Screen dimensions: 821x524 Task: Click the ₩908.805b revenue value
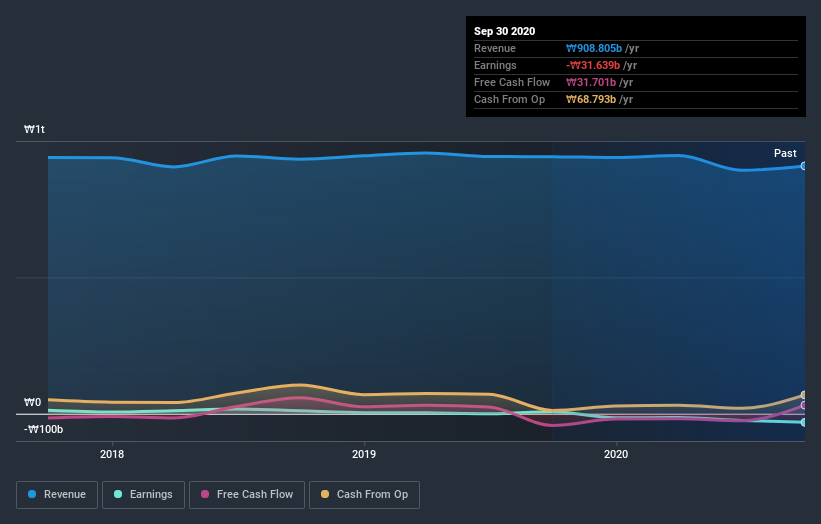[x=594, y=48]
